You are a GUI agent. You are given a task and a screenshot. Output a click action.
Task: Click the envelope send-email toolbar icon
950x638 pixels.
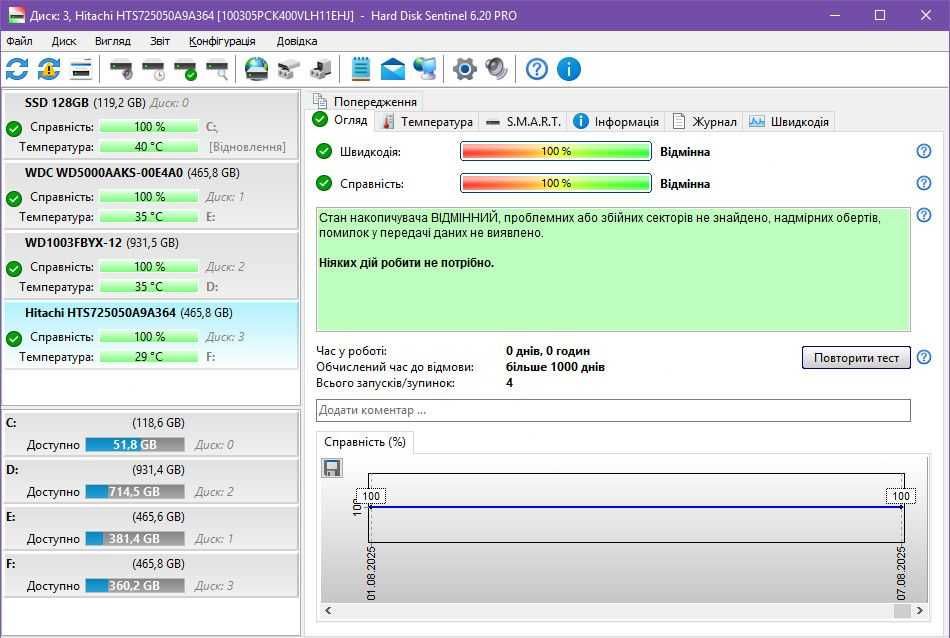393,69
